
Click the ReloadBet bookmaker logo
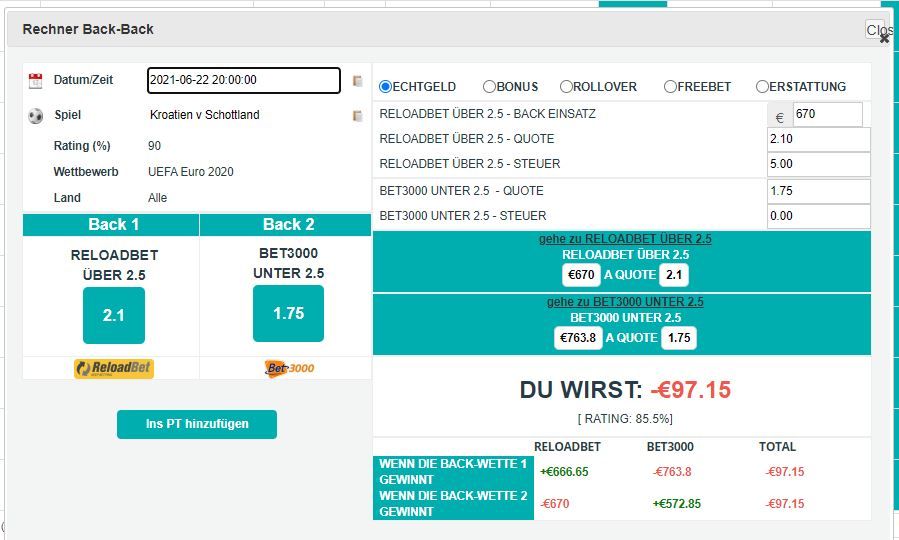[114, 368]
